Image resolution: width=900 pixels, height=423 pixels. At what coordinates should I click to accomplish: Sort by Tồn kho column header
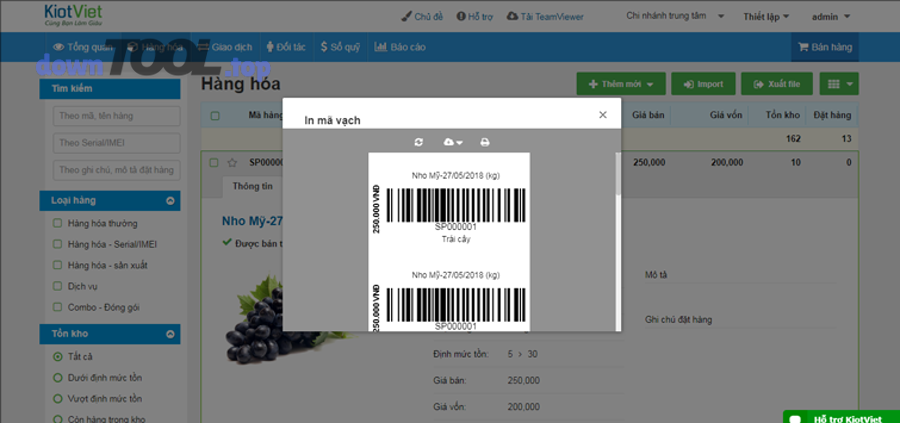click(783, 115)
